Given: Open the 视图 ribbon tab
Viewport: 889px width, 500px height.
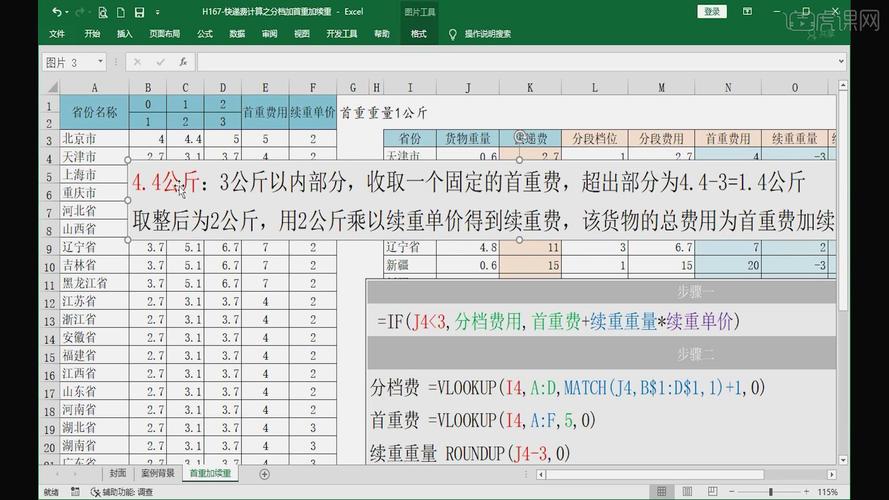Looking at the screenshot, I should click(x=302, y=34).
